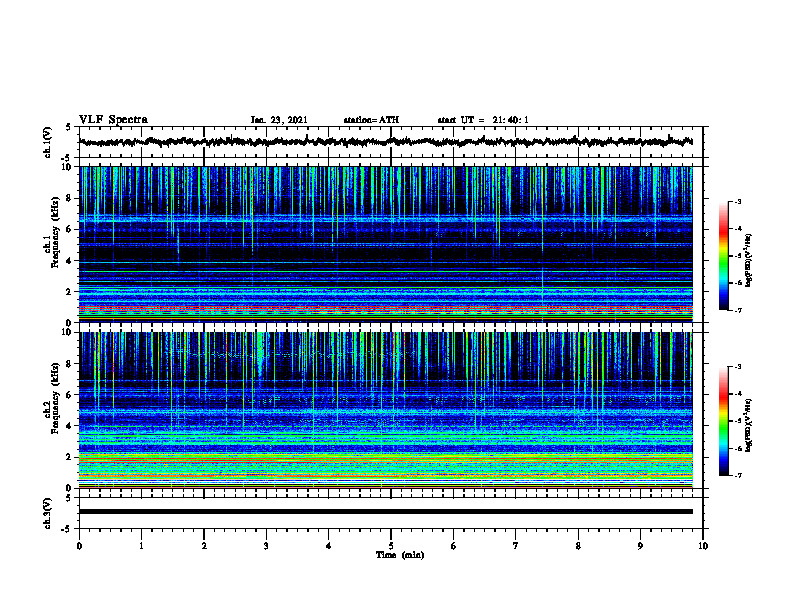Screen dimensions: 792x612
Task: Click the ch.1(V) waveform axis label
Action: pos(47,142)
